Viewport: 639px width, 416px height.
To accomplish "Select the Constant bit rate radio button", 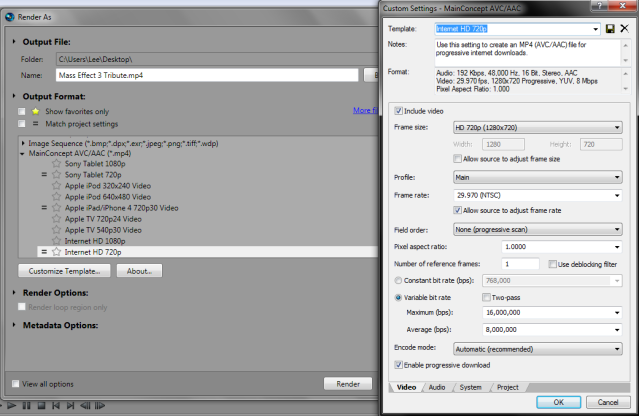I will tap(399, 280).
